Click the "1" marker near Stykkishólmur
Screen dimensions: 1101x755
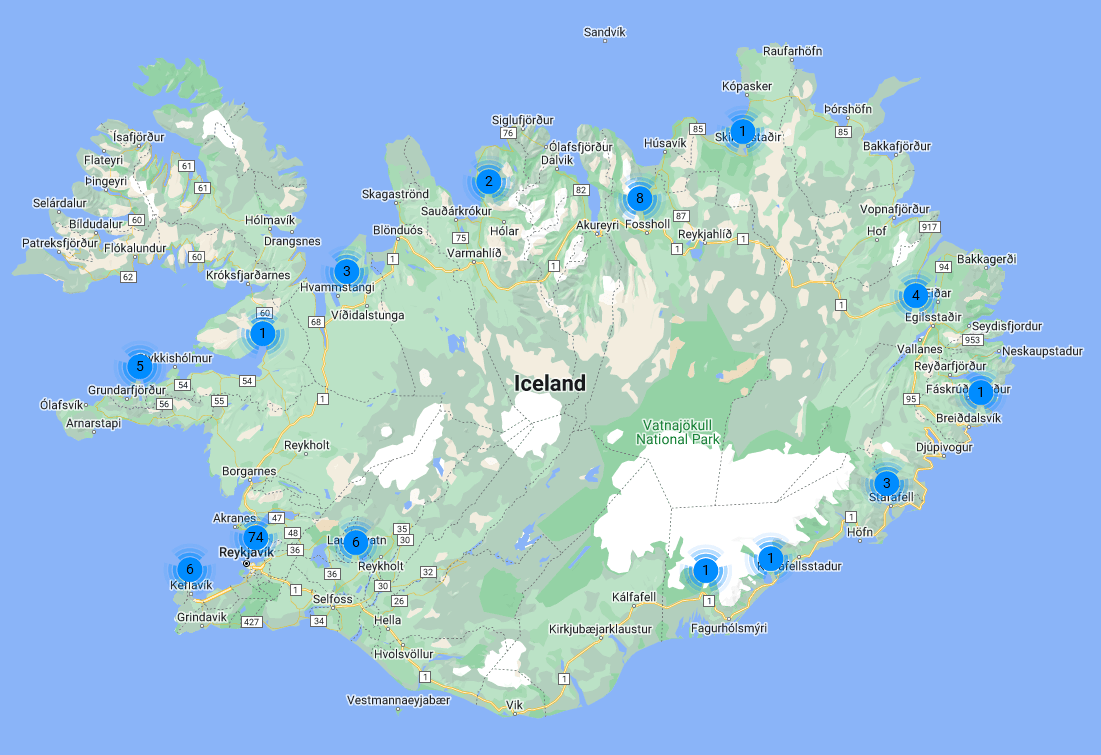point(262,333)
